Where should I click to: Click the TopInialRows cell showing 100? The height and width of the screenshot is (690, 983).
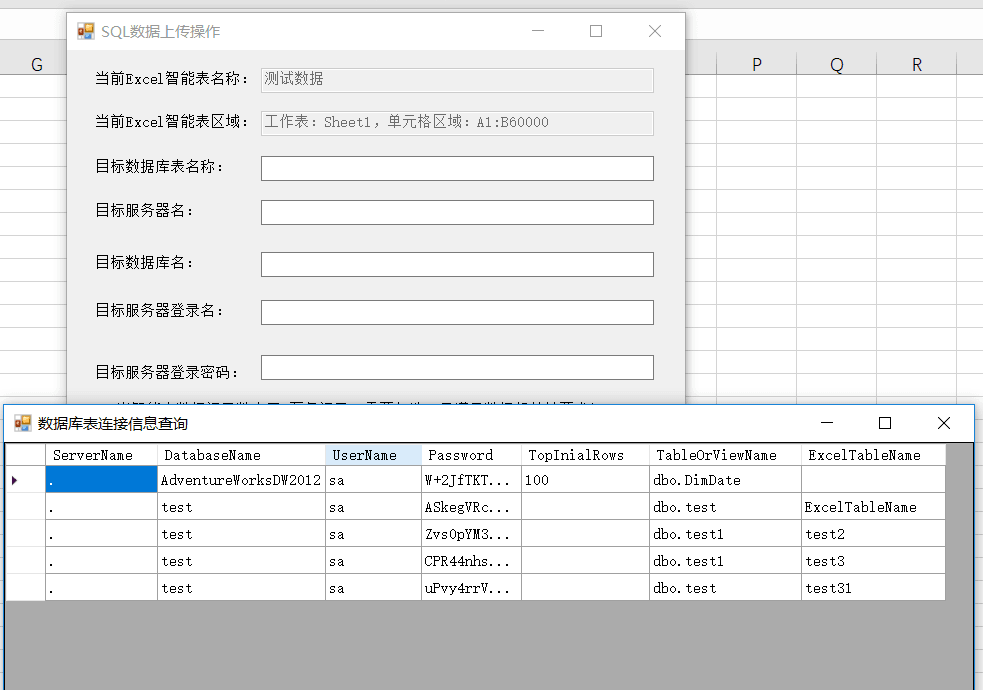click(x=586, y=480)
